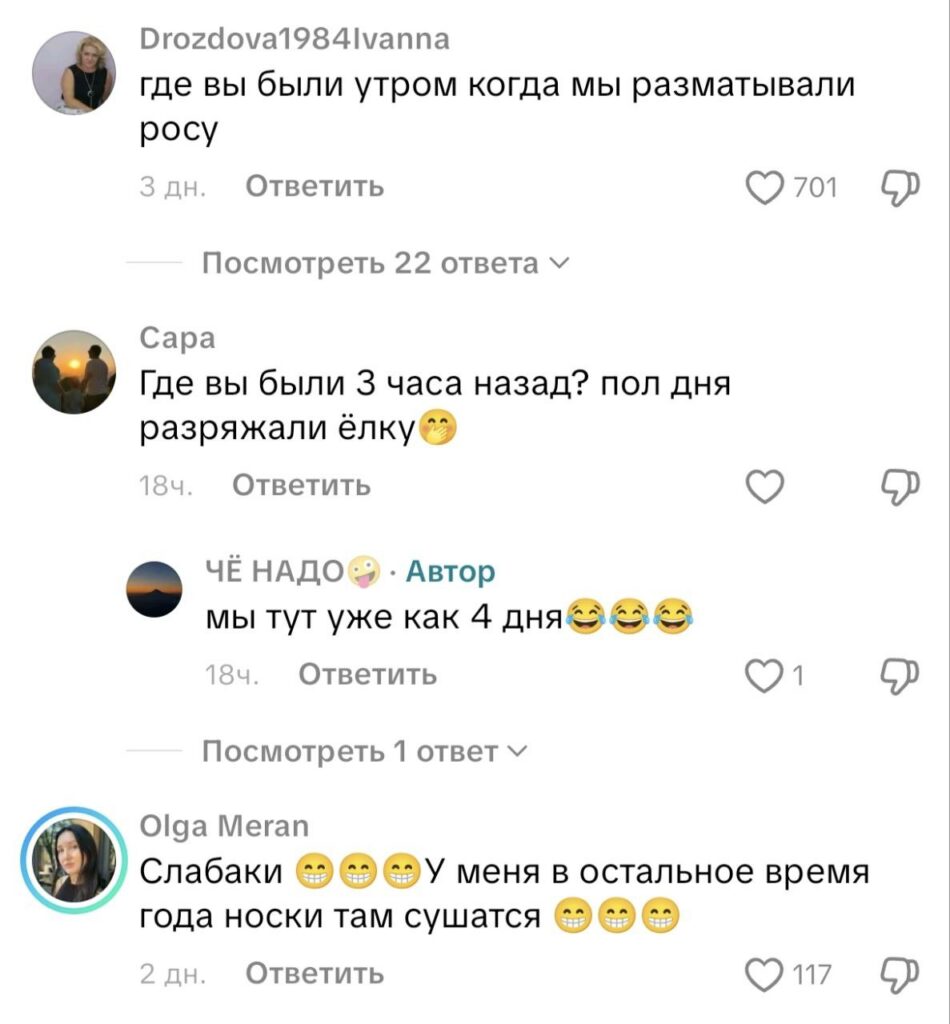Viewport: 950px width, 1024px height.
Task: Dislike Сара's comment with thumbs-down icon
Action: tap(900, 487)
